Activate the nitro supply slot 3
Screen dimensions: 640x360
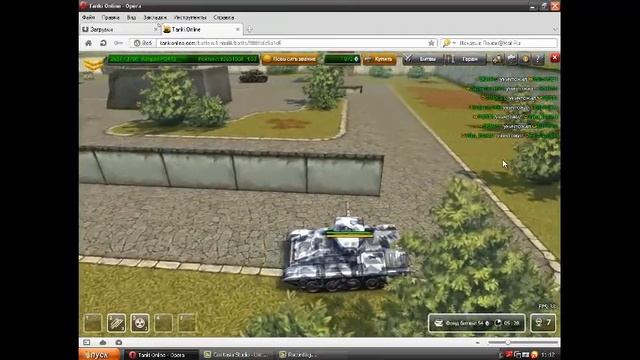pos(140,323)
